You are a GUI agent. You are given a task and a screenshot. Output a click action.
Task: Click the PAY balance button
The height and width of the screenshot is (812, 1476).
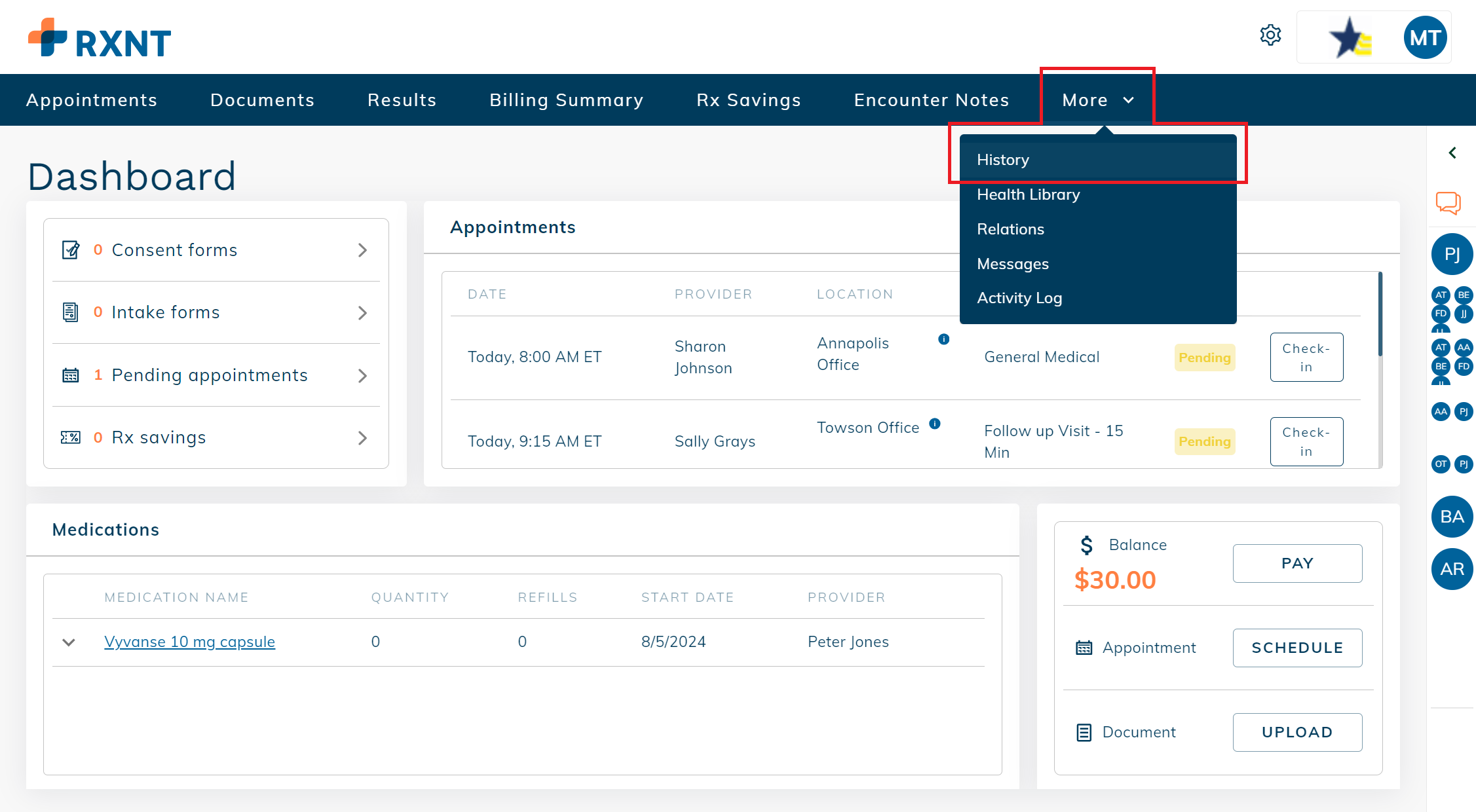pyautogui.click(x=1297, y=563)
